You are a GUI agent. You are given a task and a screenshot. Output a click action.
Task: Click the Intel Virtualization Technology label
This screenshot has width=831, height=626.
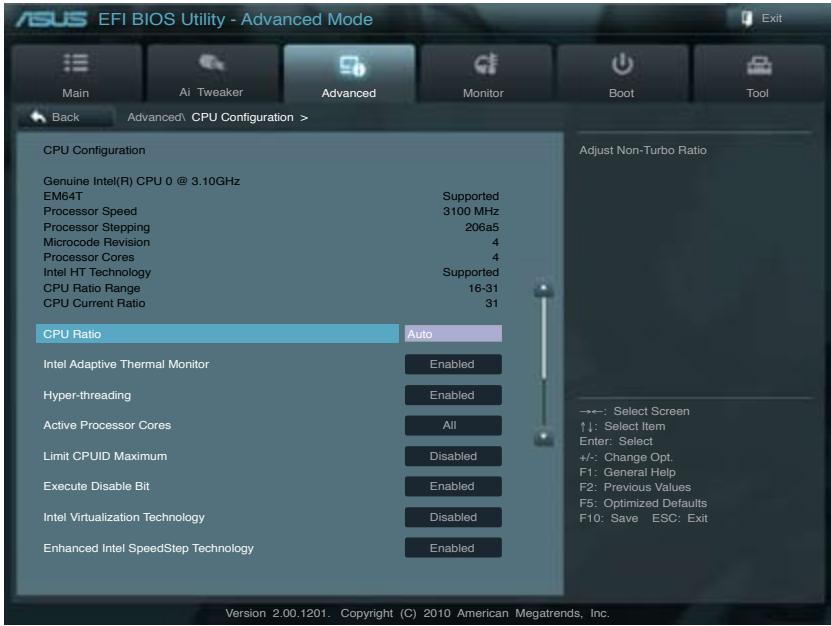124,517
